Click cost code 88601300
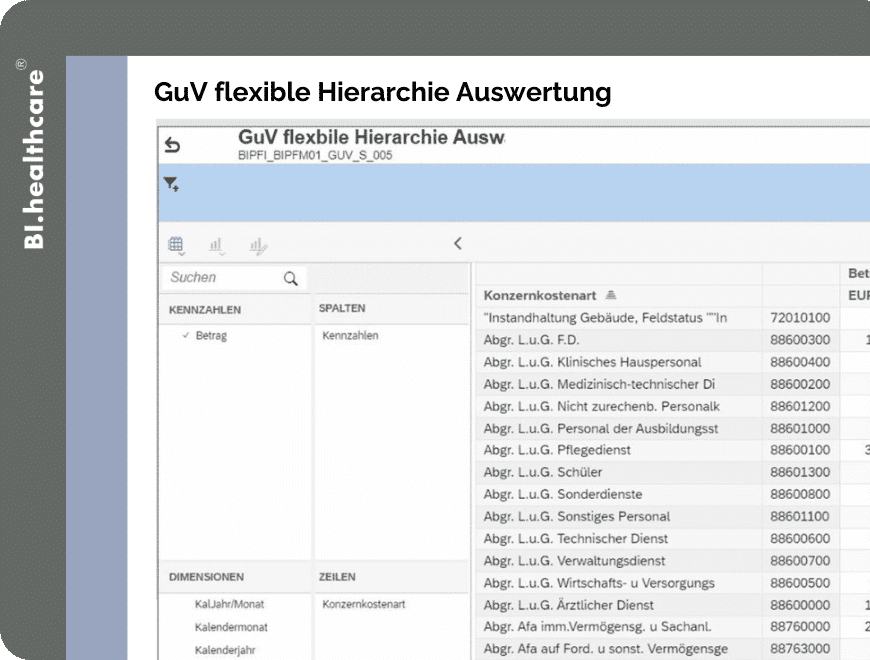870x660 pixels. (800, 472)
